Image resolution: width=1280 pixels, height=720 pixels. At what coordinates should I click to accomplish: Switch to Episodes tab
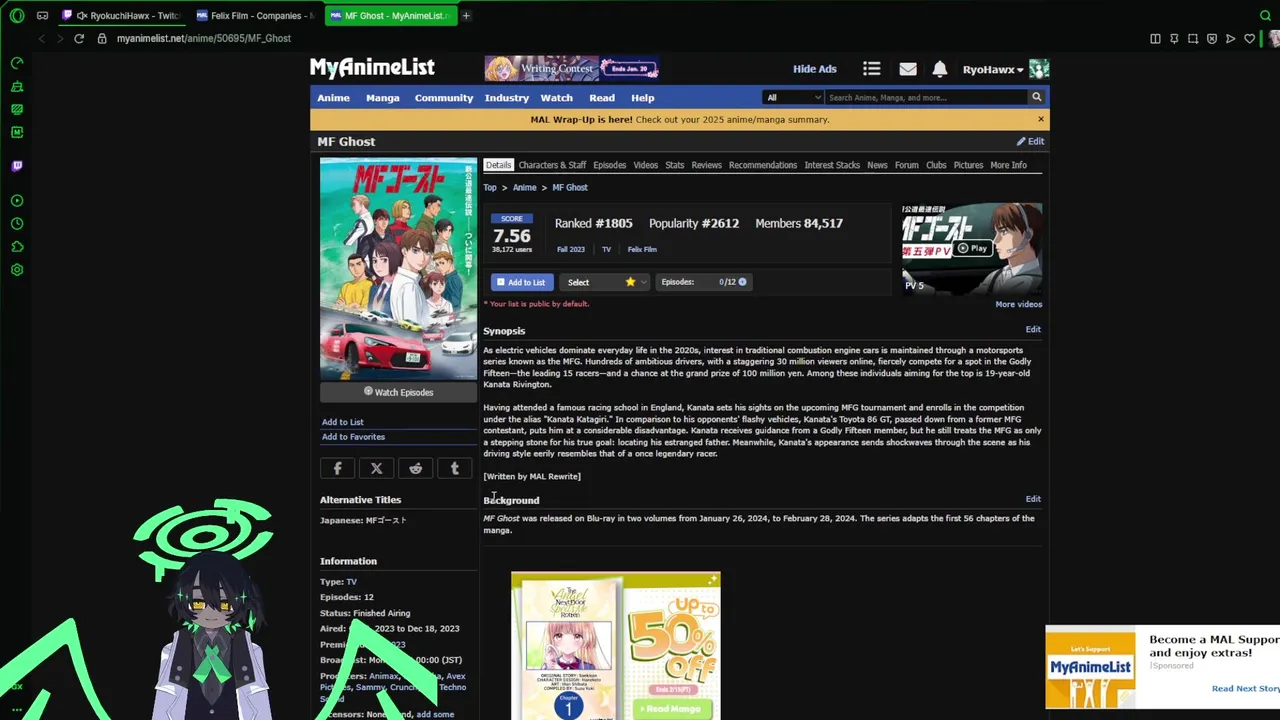point(609,165)
